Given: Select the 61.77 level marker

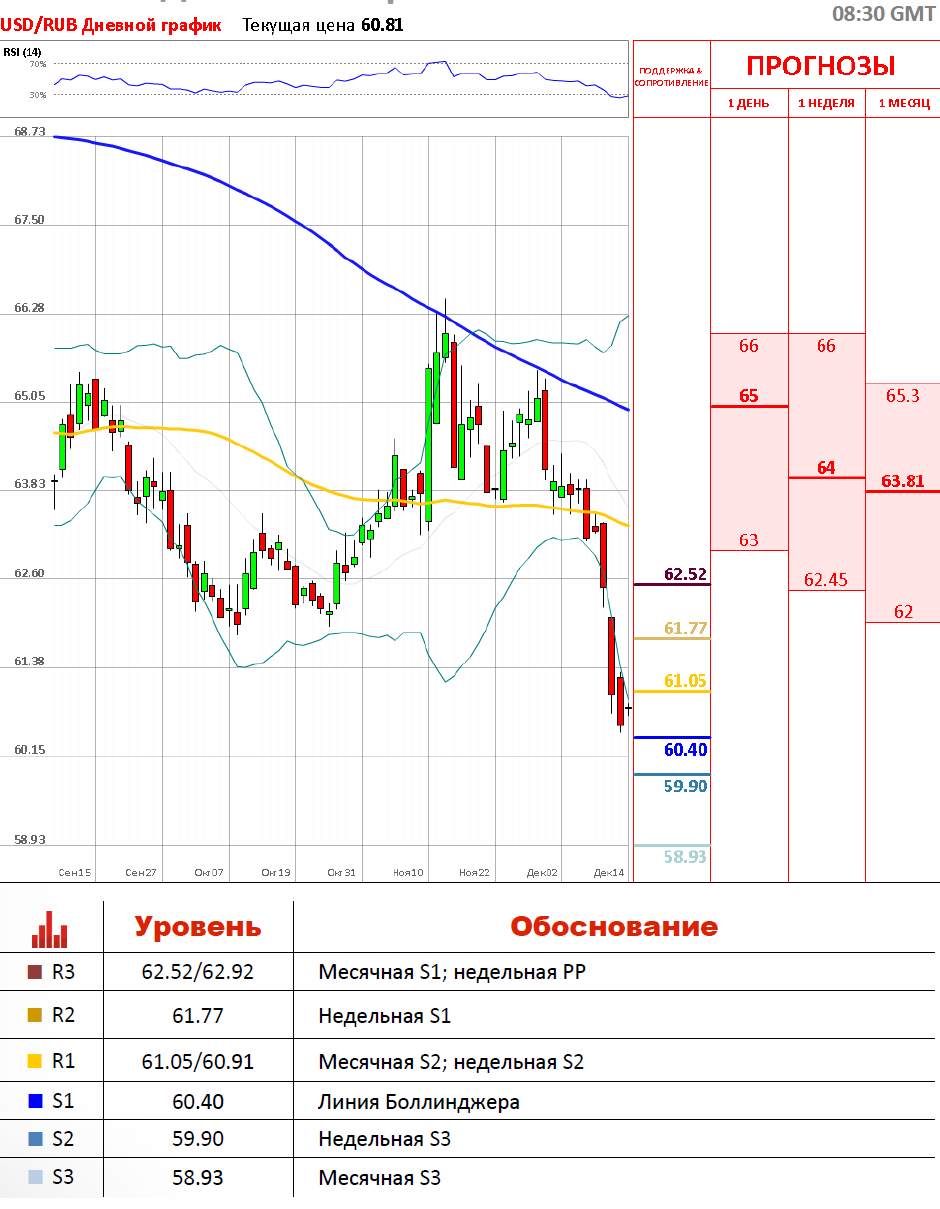Looking at the screenshot, I should (685, 628).
